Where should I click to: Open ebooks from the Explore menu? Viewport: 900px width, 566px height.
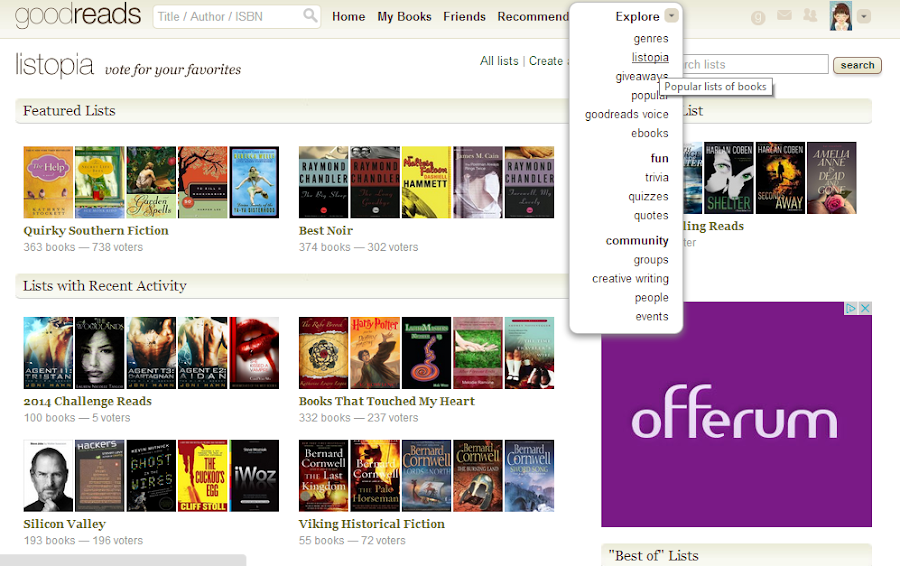pyautogui.click(x=650, y=133)
